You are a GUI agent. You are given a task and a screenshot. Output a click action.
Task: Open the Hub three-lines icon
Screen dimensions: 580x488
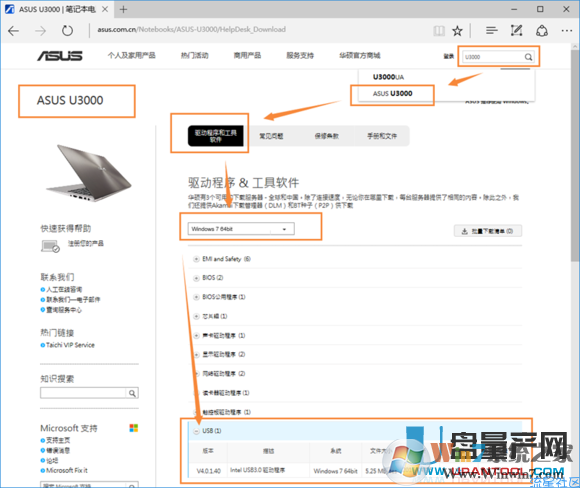(492, 30)
